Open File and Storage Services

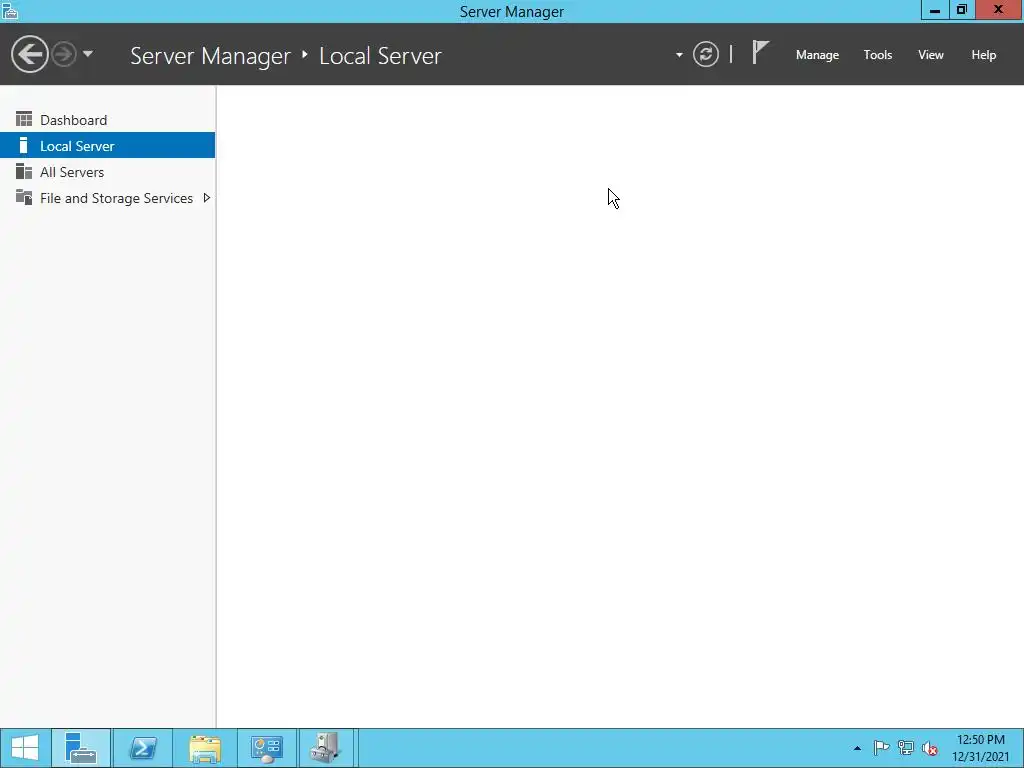[x=107, y=198]
